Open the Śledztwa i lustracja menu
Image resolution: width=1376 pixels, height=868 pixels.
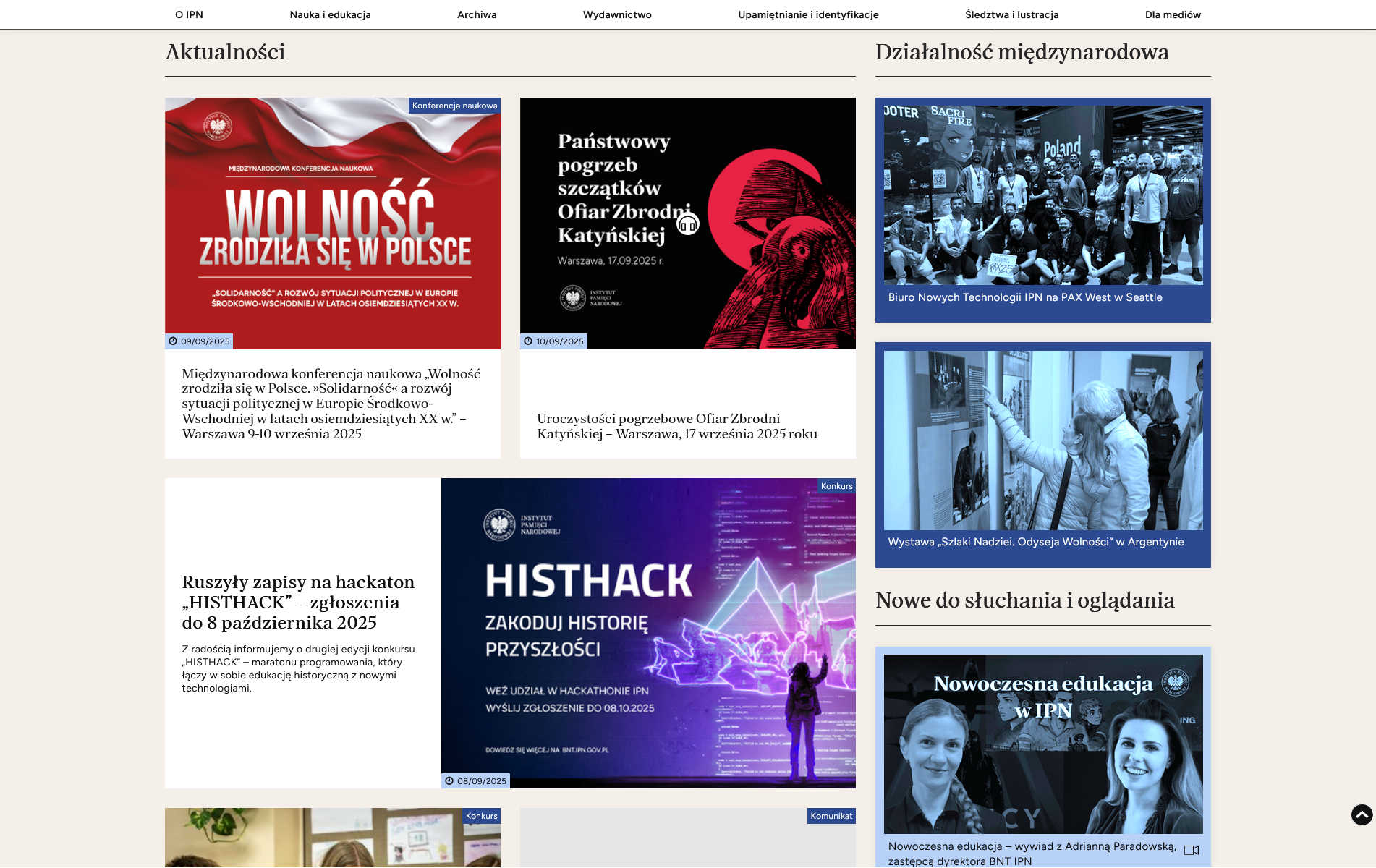(x=1011, y=14)
